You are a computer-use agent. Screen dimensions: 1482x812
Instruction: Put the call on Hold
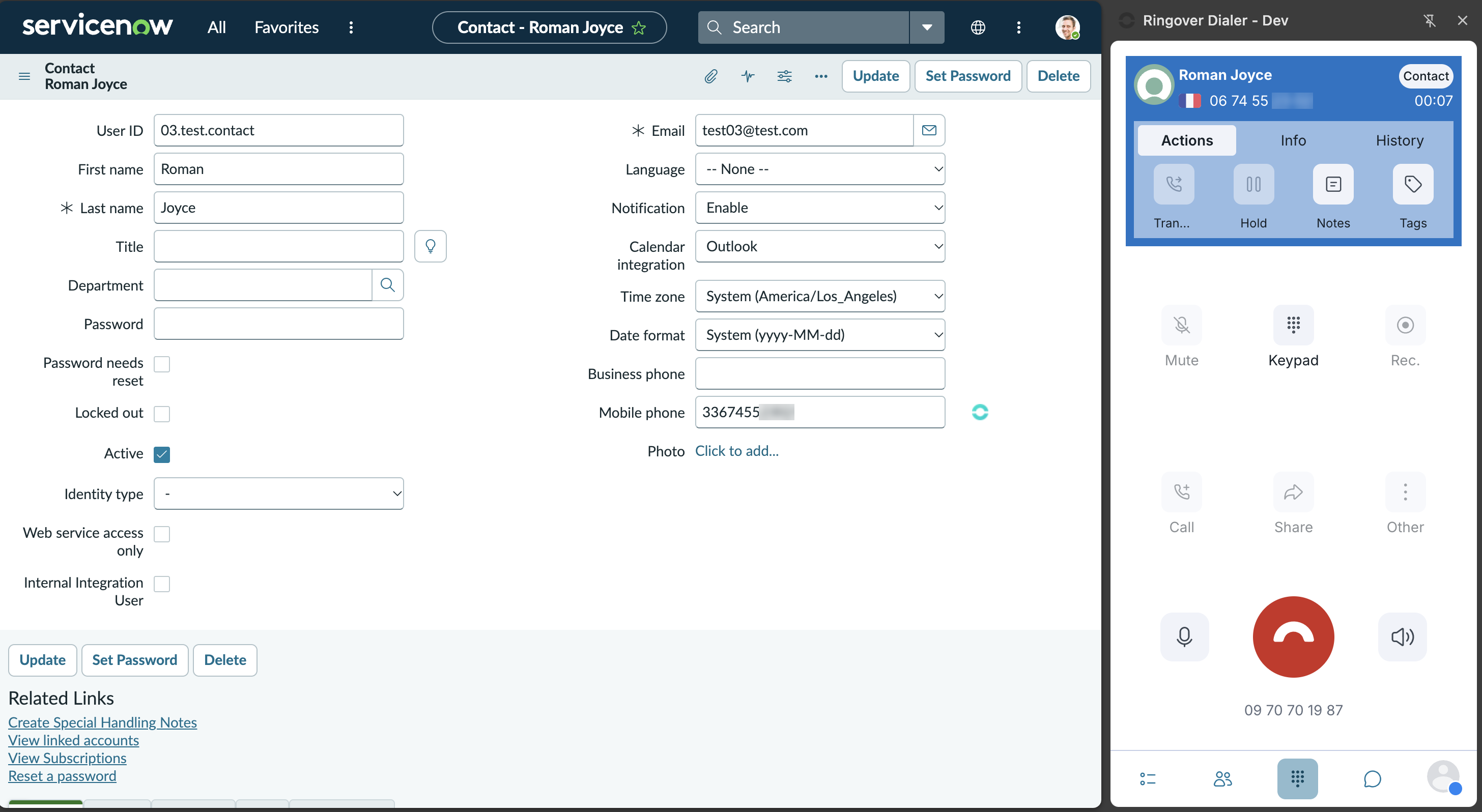[1253, 184]
